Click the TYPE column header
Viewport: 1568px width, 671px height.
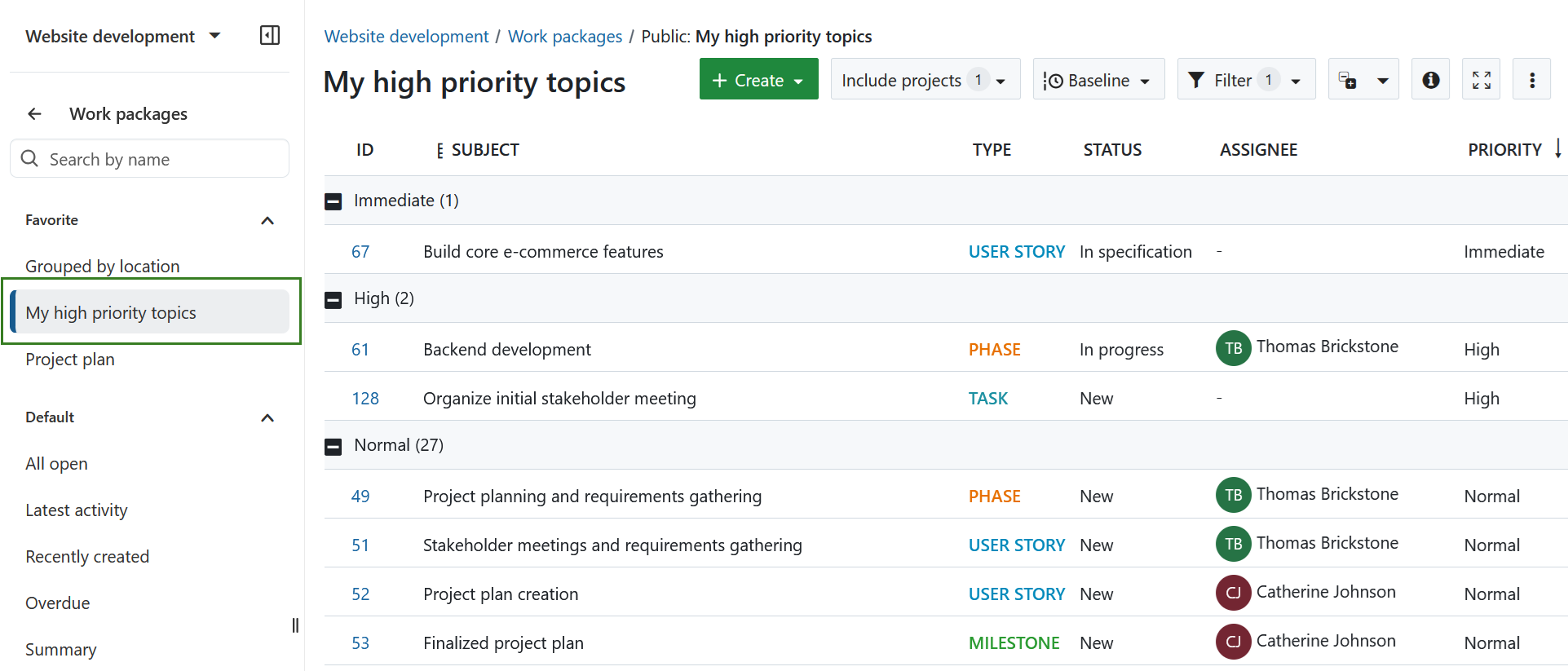pyautogui.click(x=992, y=150)
